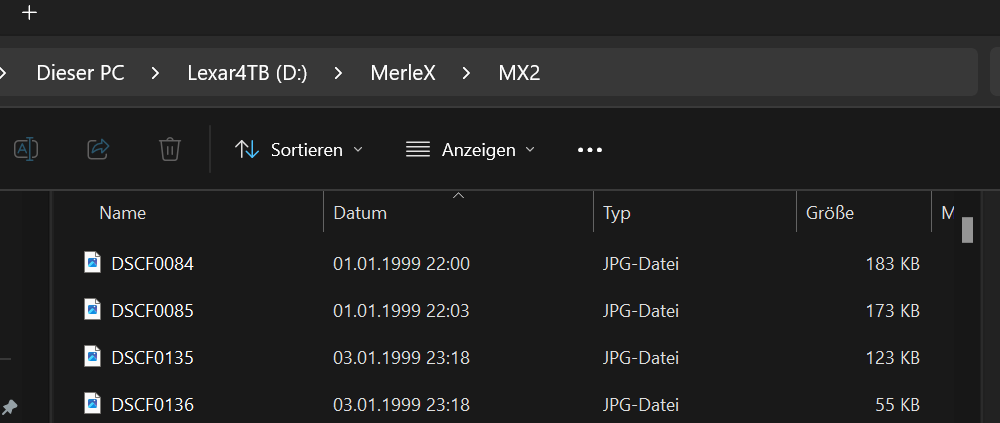
Task: Open the Anzeigen view dropdown
Action: click(x=471, y=150)
